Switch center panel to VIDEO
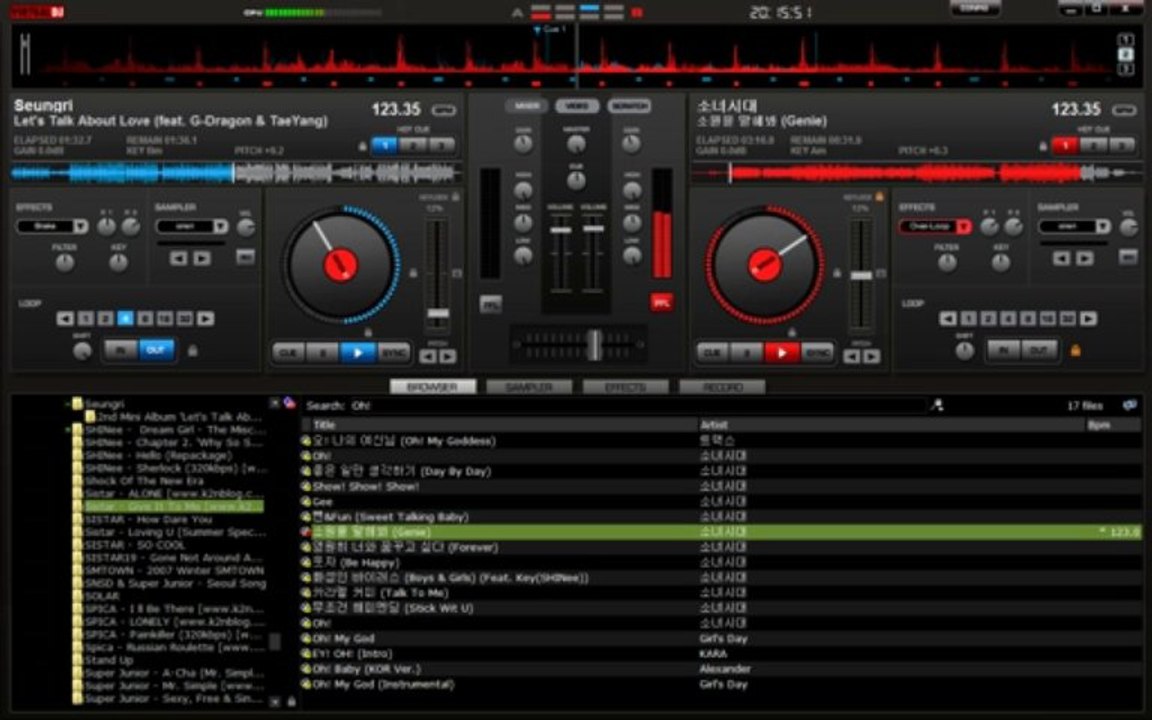 (577, 106)
